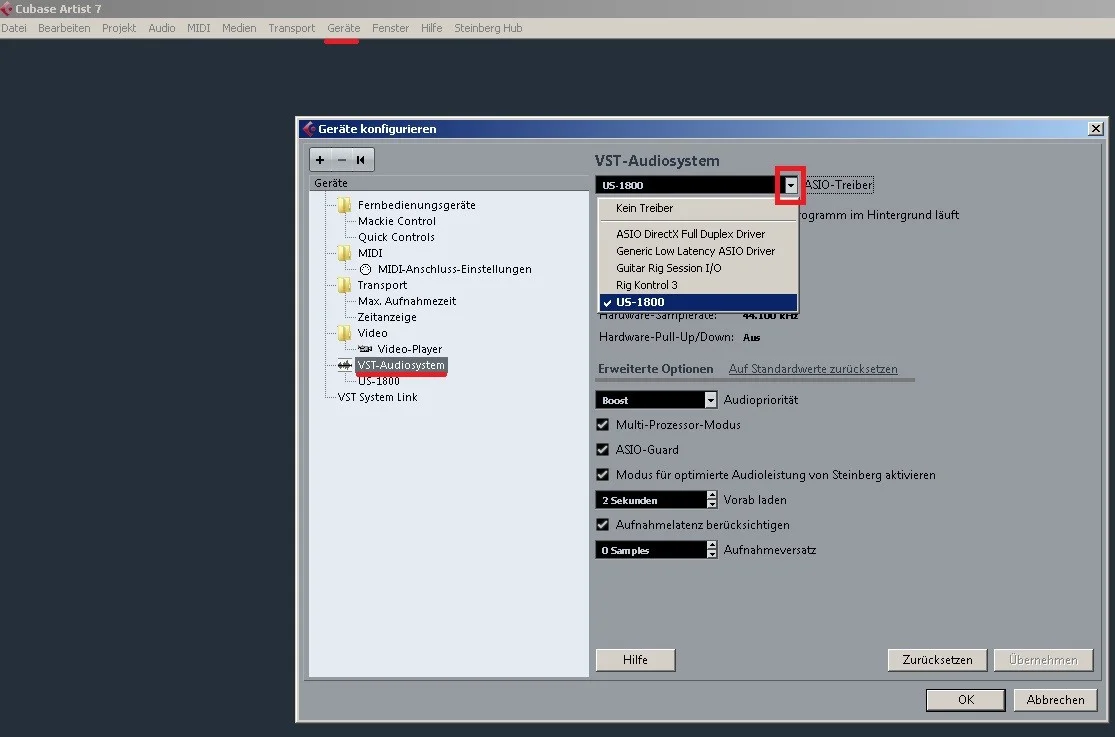Uncheck Aufnahmelatenz berücksichtigen
Image resolution: width=1115 pixels, height=737 pixels.
[602, 525]
